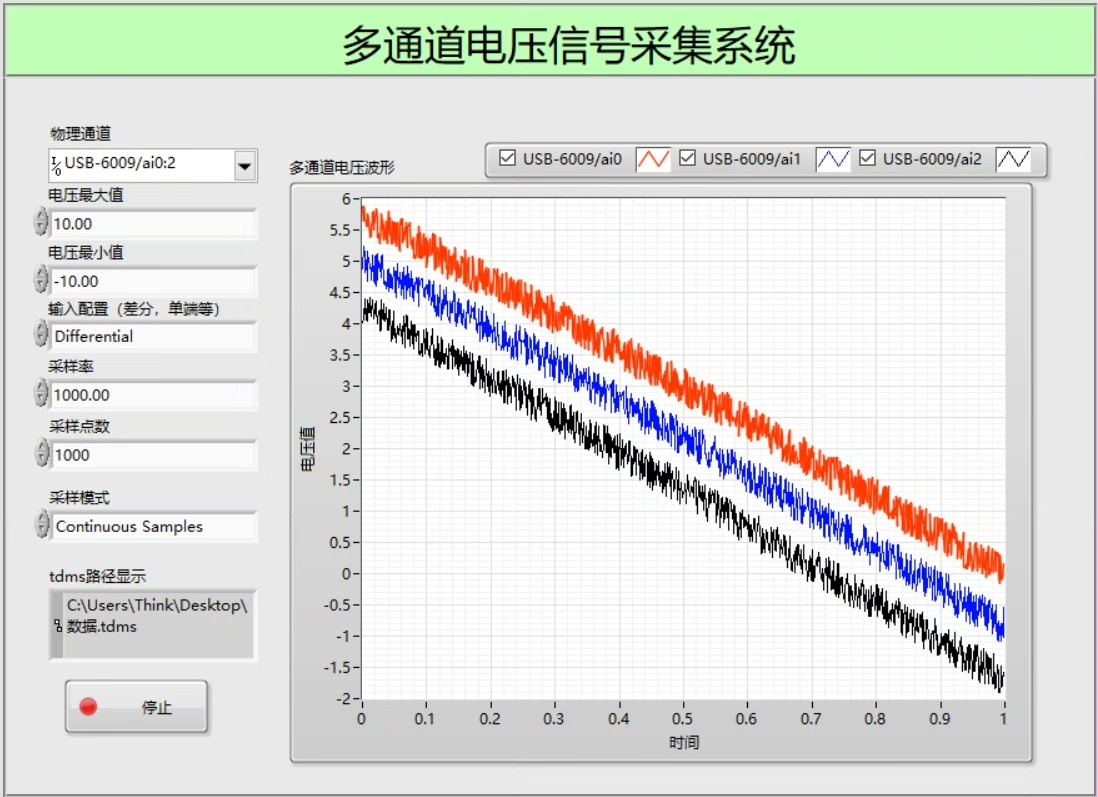Toggle USB-6009/ai0 plot visibility checkbox
The image size is (1098, 797).
click(508, 158)
